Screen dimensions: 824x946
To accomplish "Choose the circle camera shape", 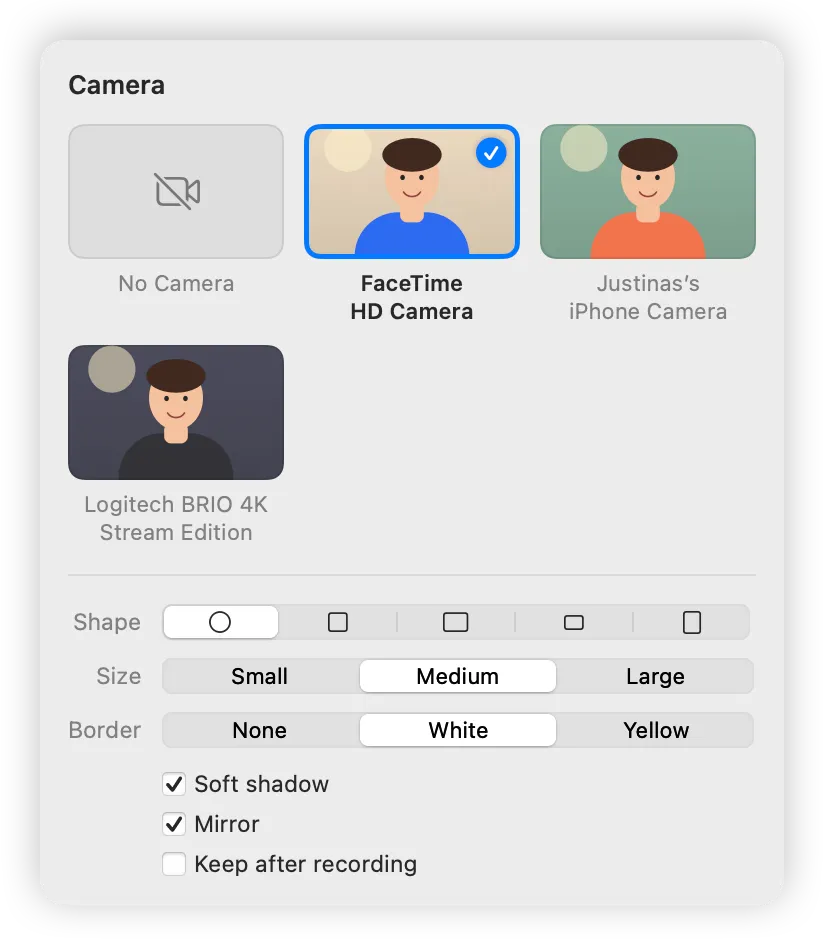I will (x=220, y=622).
